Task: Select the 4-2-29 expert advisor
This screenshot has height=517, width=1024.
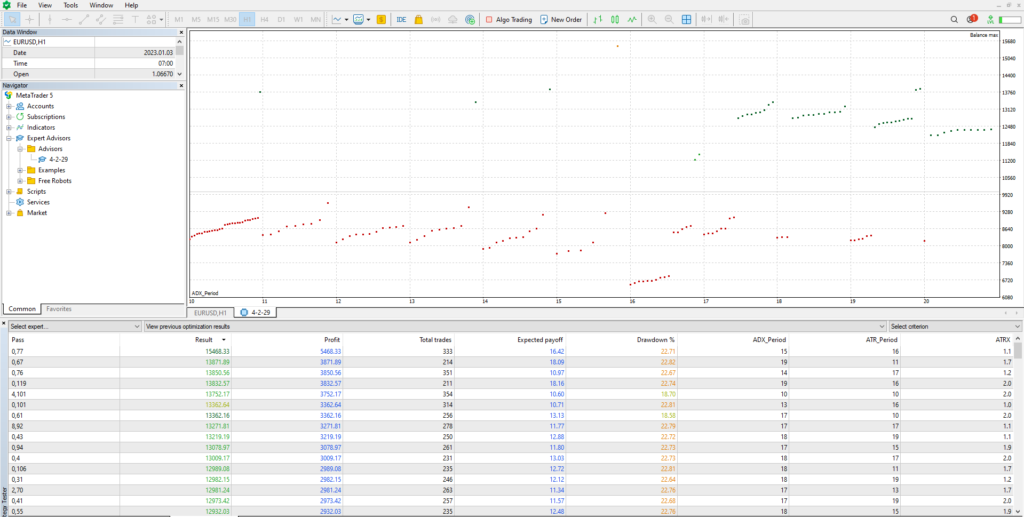Action: 57,160
